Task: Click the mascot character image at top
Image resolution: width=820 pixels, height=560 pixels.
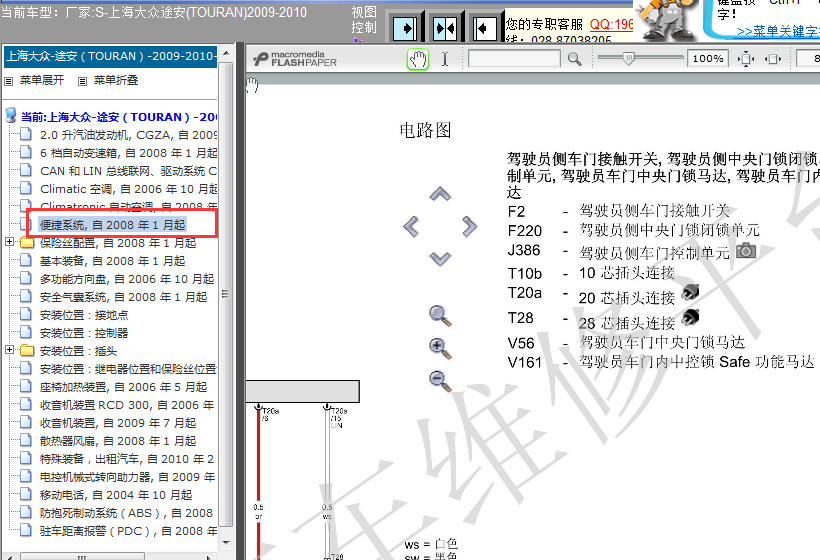Action: click(667, 21)
